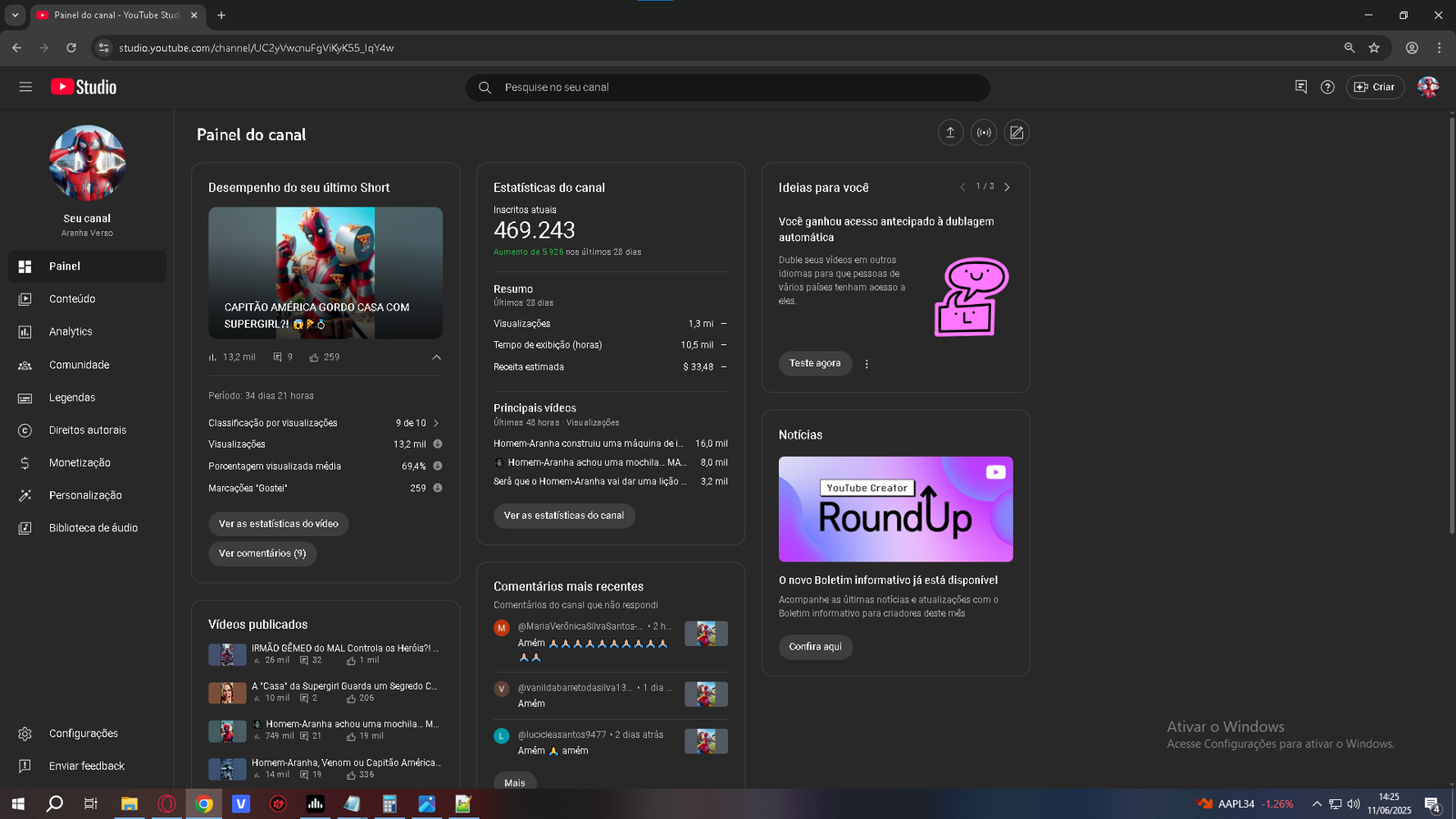Open File Explorer from the taskbar
Viewport: 1456px width, 819px height.
tap(129, 804)
